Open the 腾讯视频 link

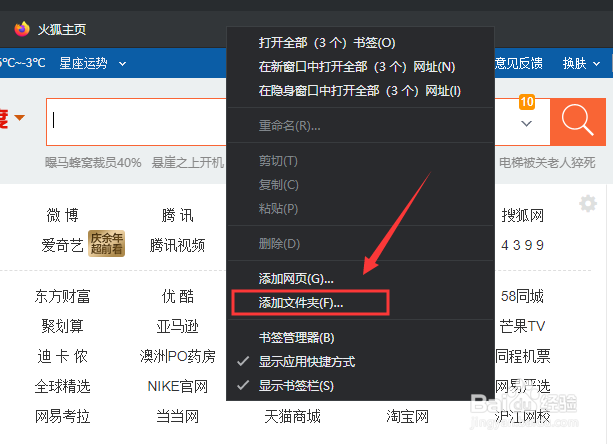click(177, 245)
